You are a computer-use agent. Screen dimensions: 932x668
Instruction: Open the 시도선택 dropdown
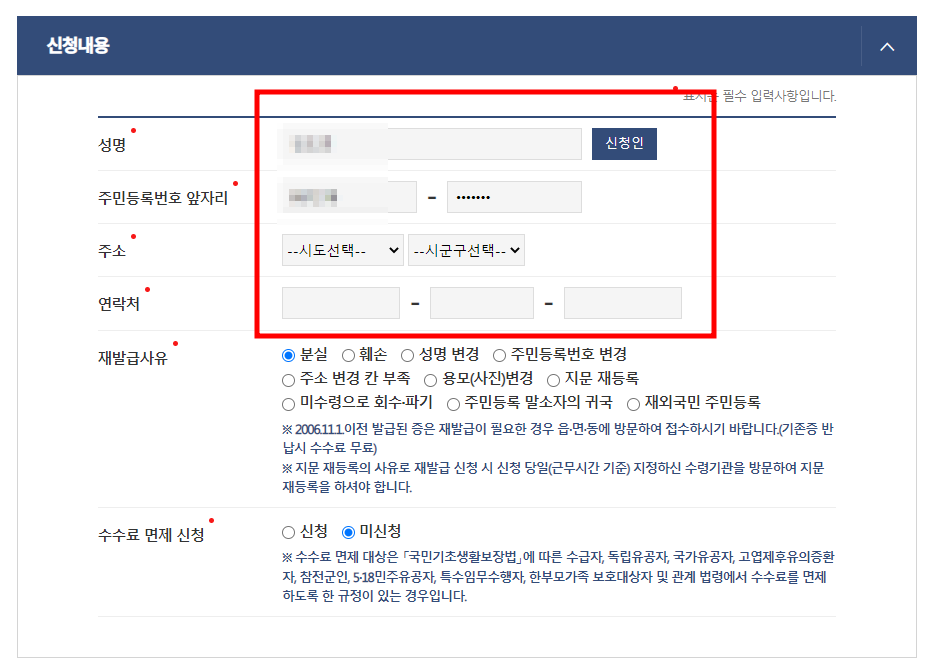[x=343, y=250]
